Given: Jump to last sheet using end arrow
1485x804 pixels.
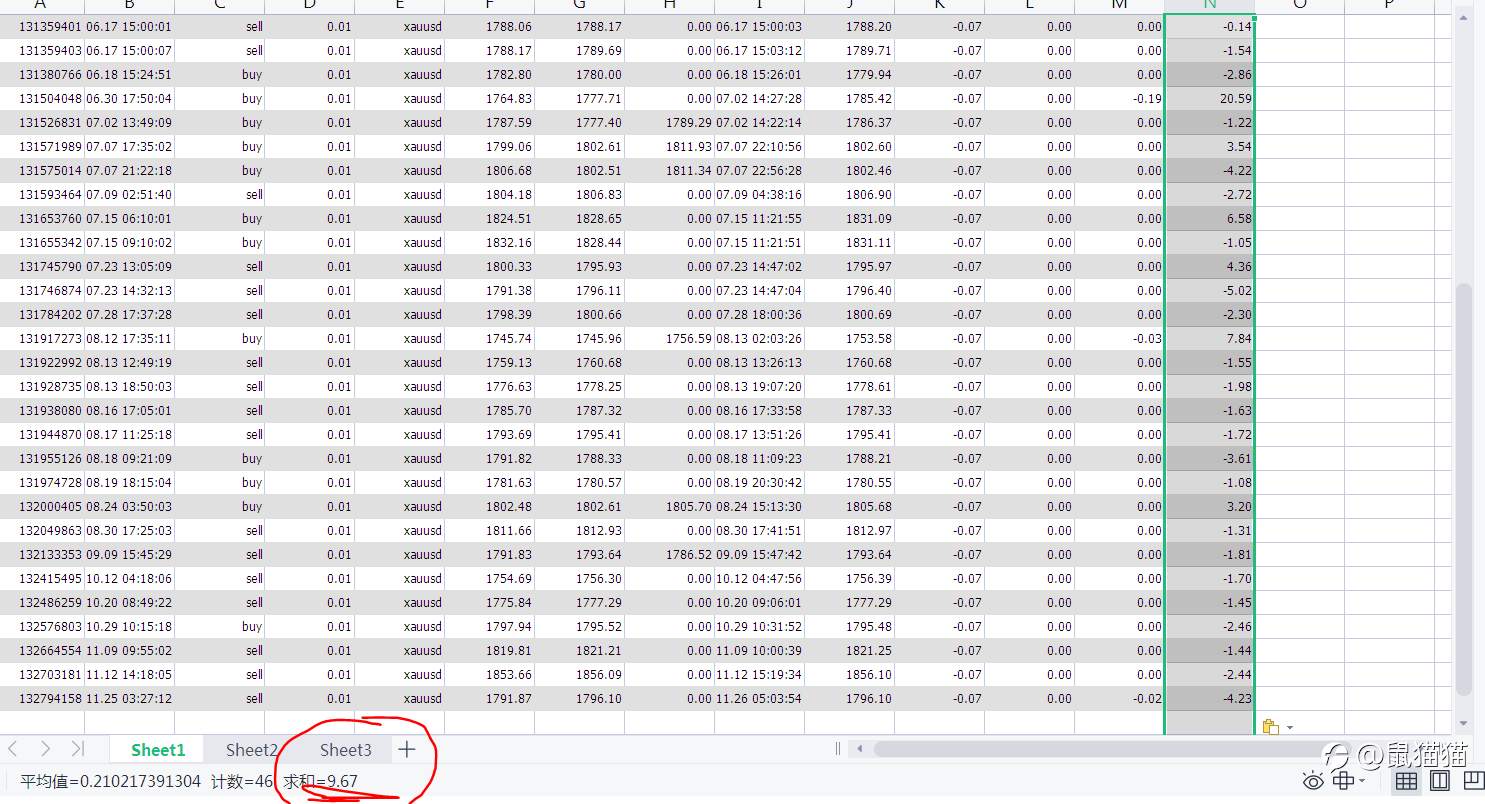Looking at the screenshot, I should tap(77, 749).
